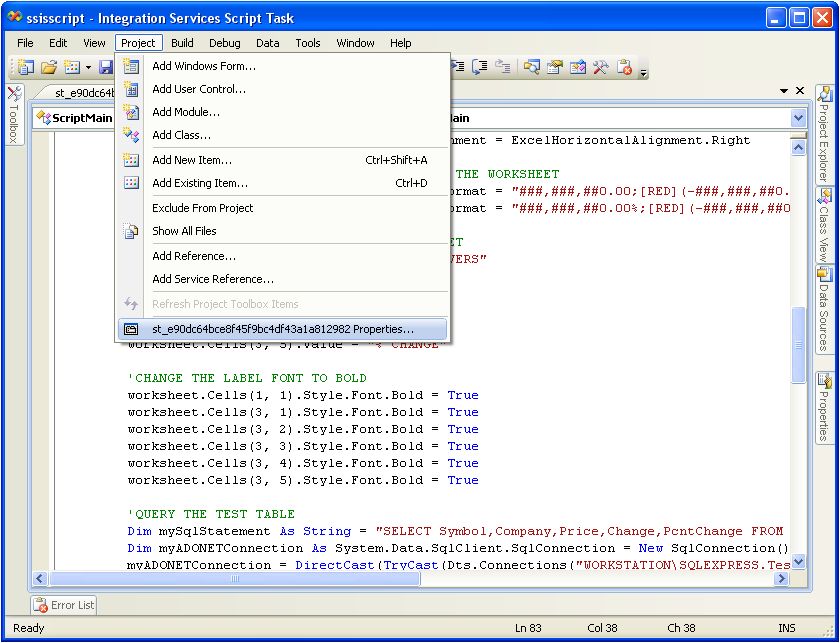The height and width of the screenshot is (643, 840).
Task: Open the active document list dropdown
Action: [x=782, y=91]
